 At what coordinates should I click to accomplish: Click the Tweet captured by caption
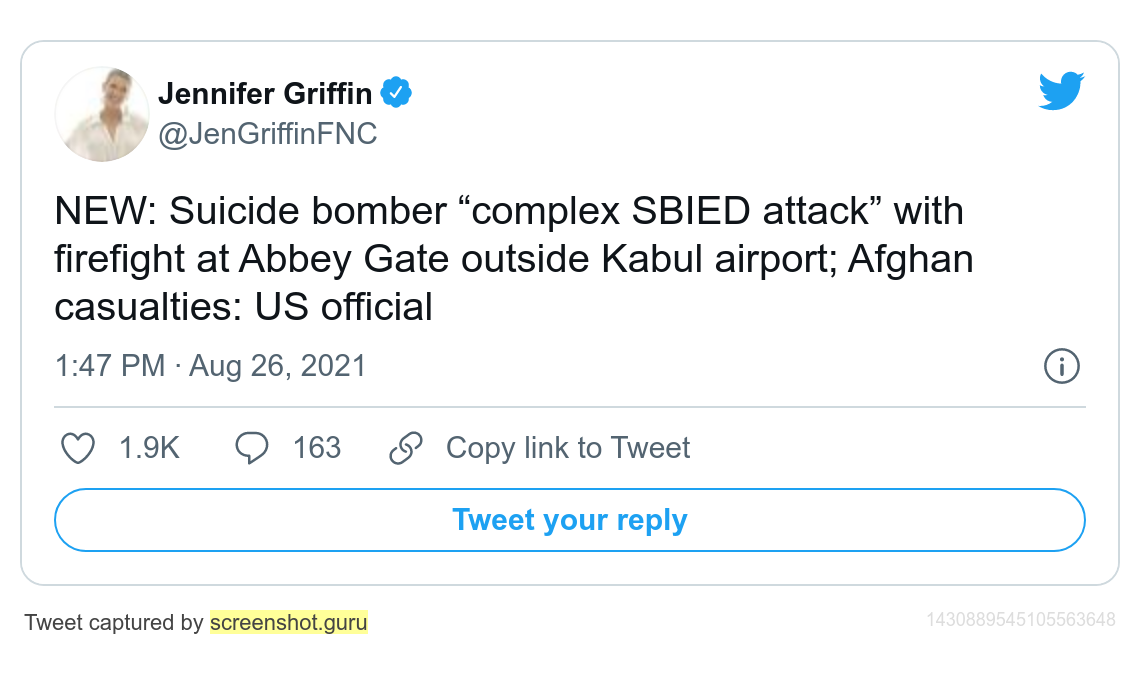click(113, 623)
